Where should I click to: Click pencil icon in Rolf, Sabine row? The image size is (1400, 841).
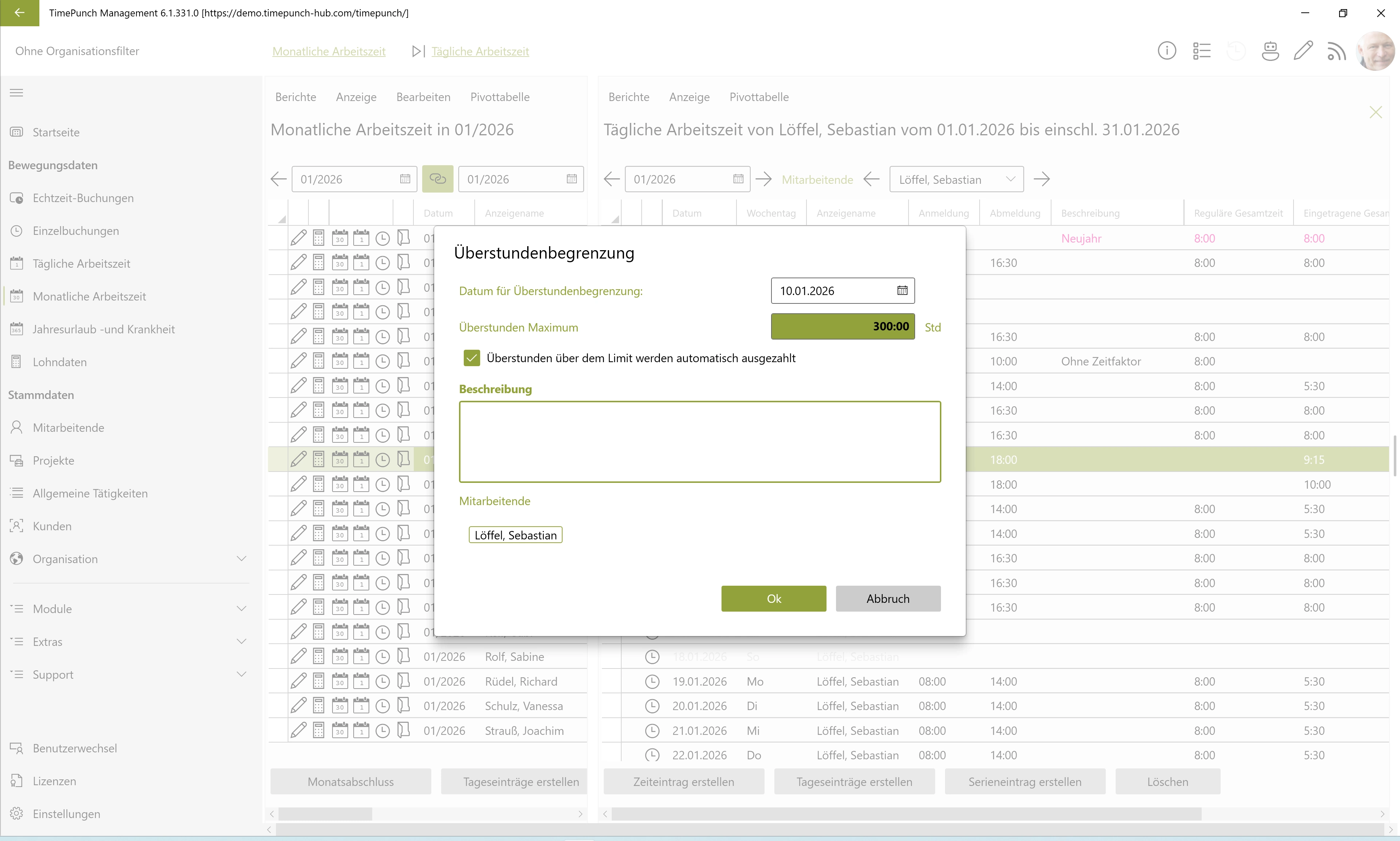(299, 657)
